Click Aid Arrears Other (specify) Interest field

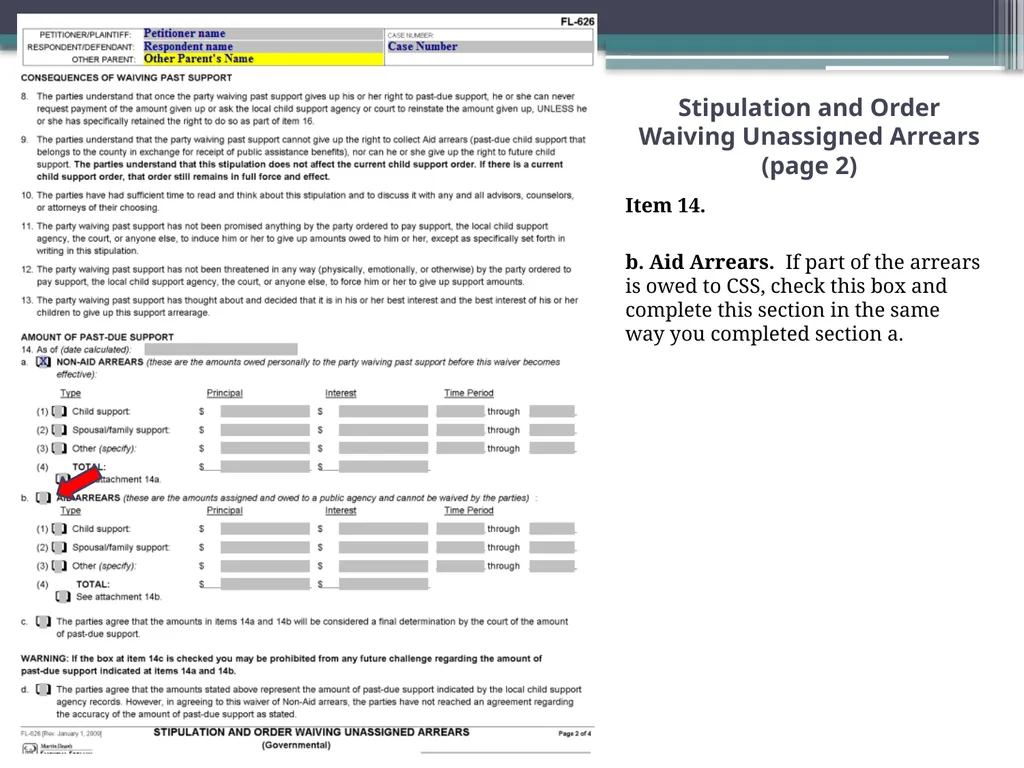point(383,566)
